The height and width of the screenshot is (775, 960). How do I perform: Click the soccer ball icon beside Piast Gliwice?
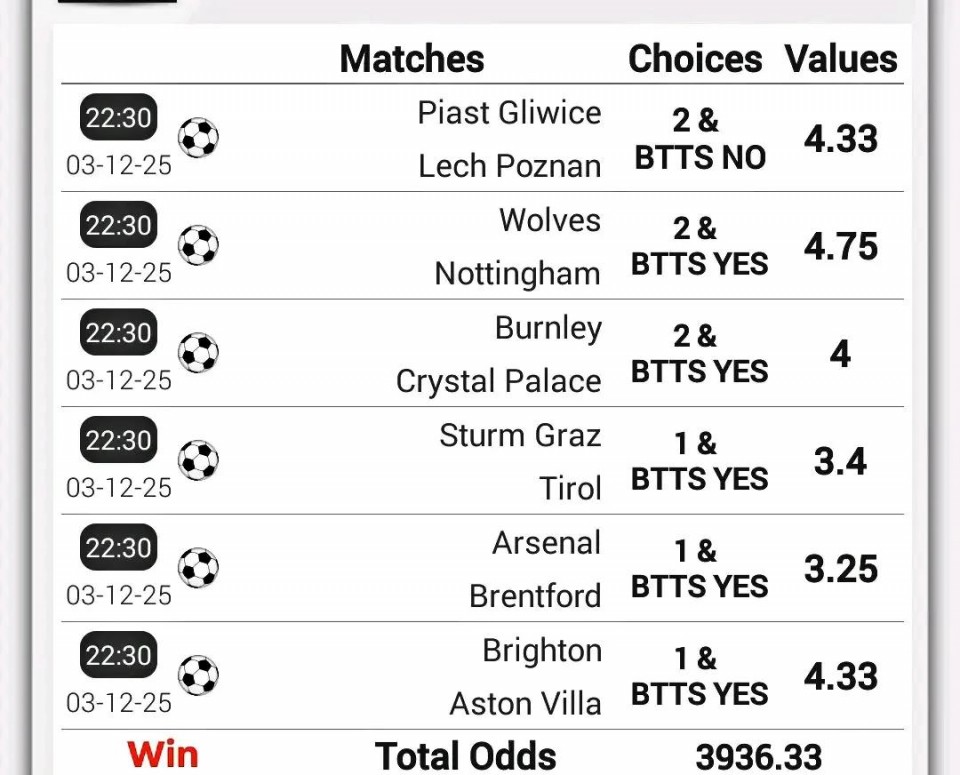198,138
